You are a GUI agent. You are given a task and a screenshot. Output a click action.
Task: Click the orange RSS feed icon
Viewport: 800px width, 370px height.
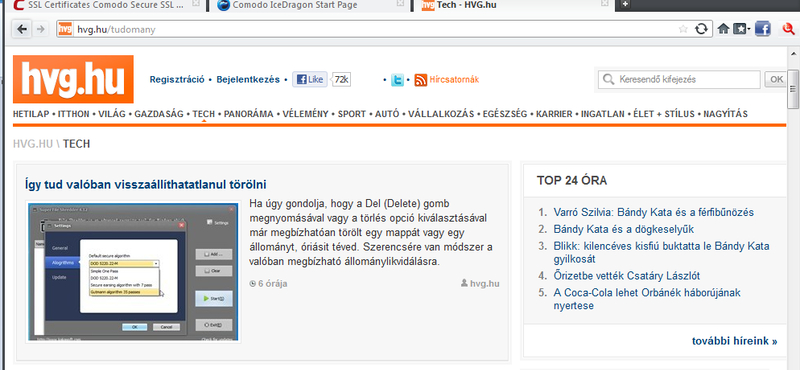420,80
